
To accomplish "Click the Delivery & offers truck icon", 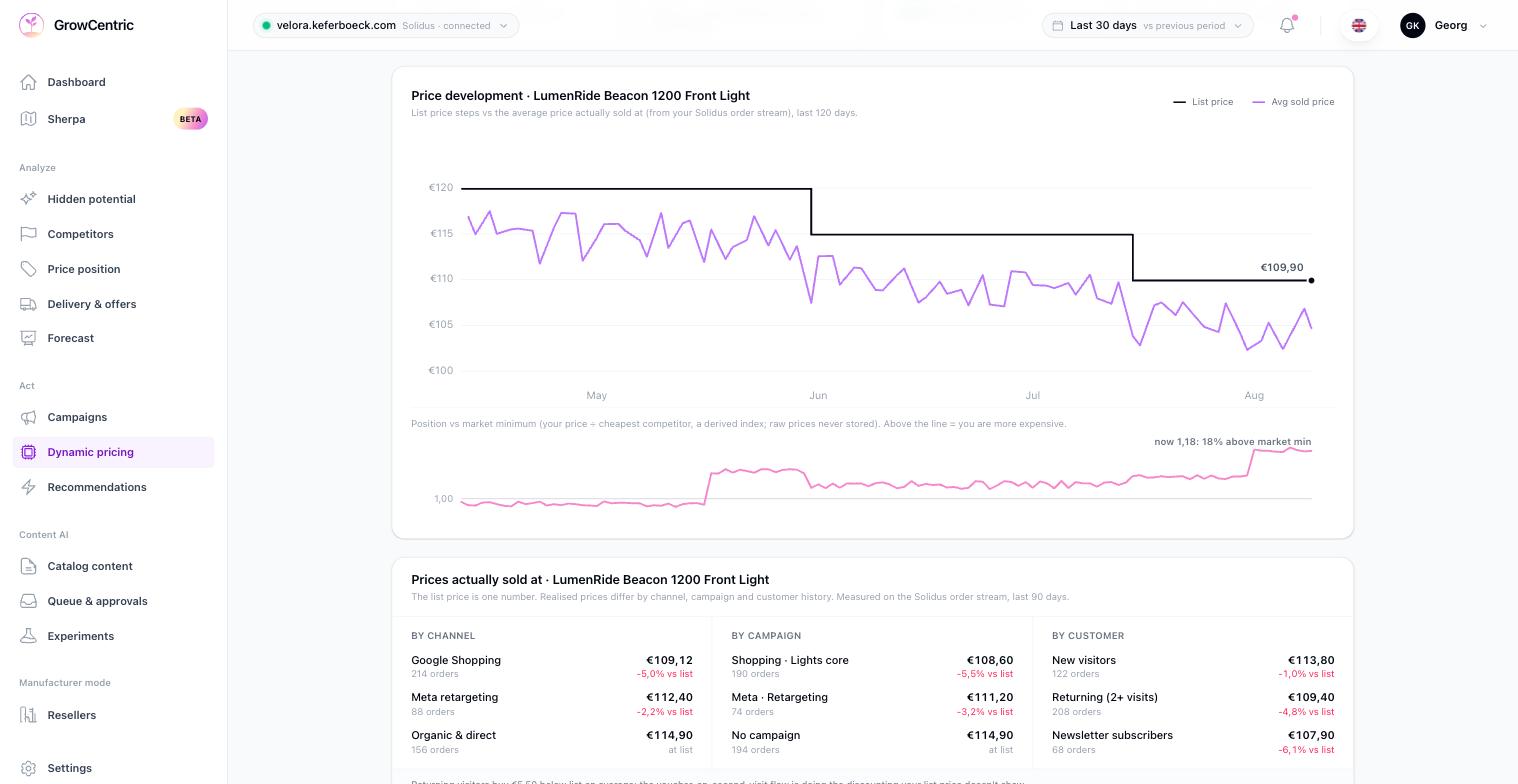I will coord(28,304).
